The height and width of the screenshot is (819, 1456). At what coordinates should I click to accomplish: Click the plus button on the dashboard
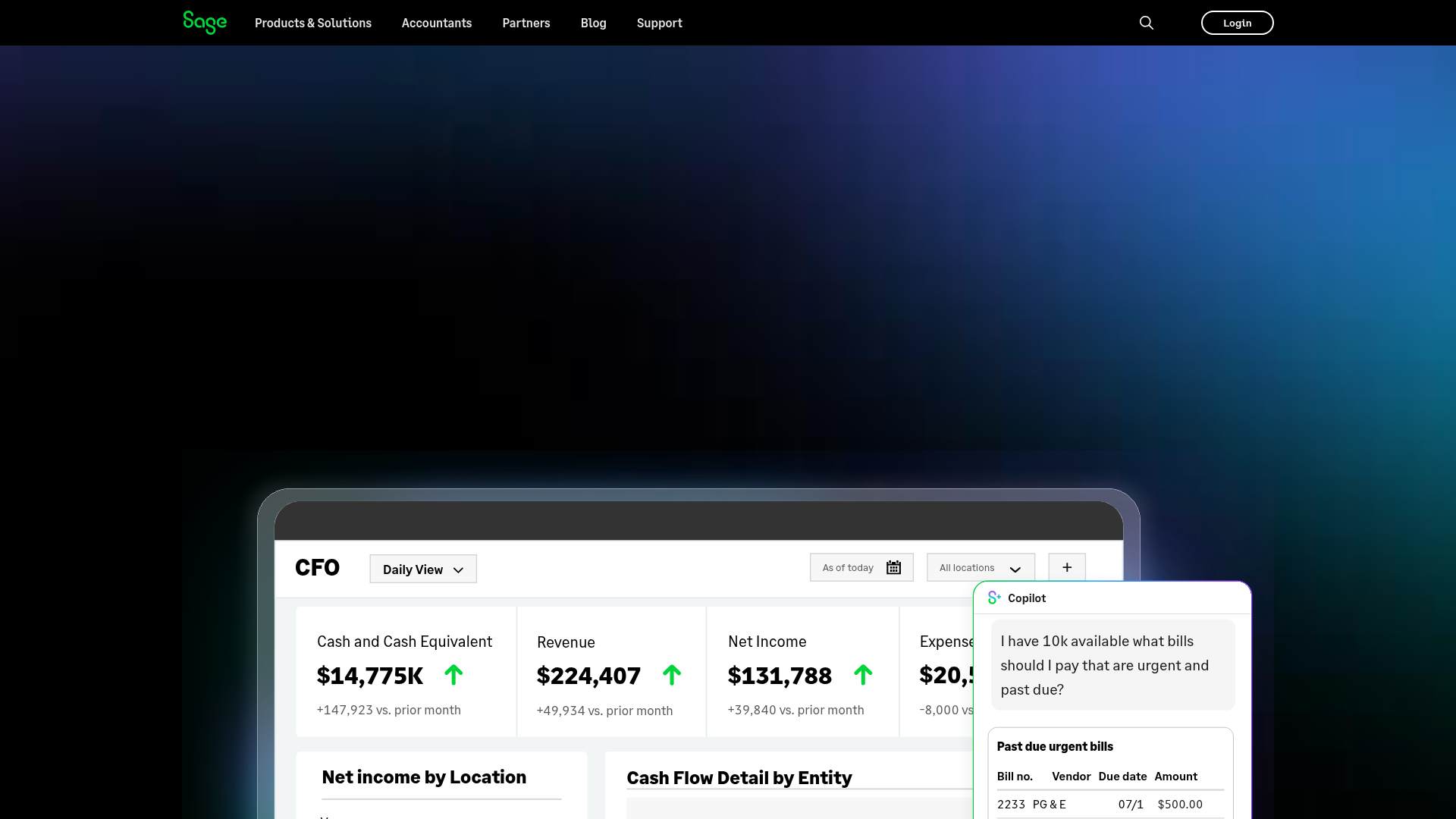pyautogui.click(x=1066, y=567)
